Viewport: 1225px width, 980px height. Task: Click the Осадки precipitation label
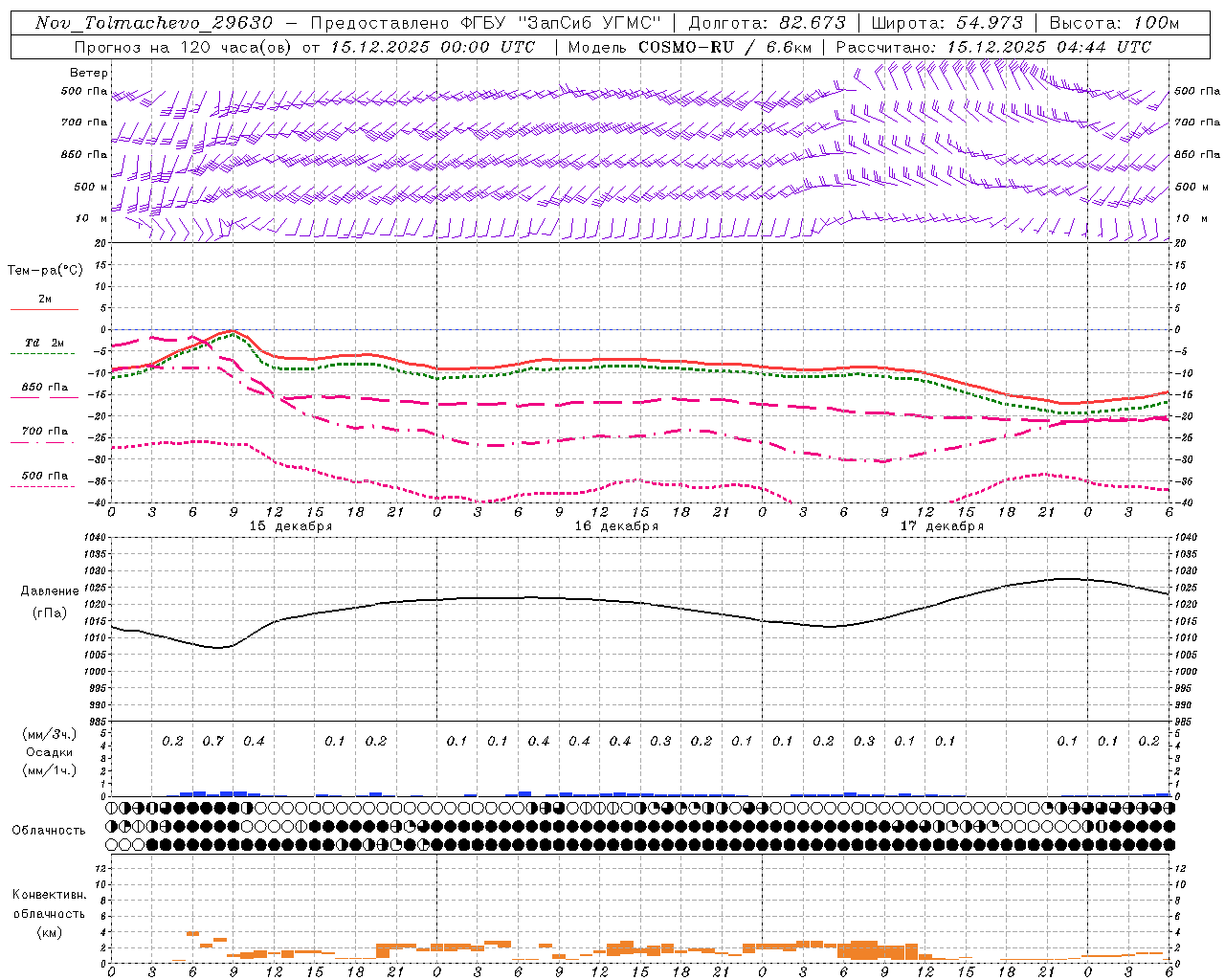[50, 752]
